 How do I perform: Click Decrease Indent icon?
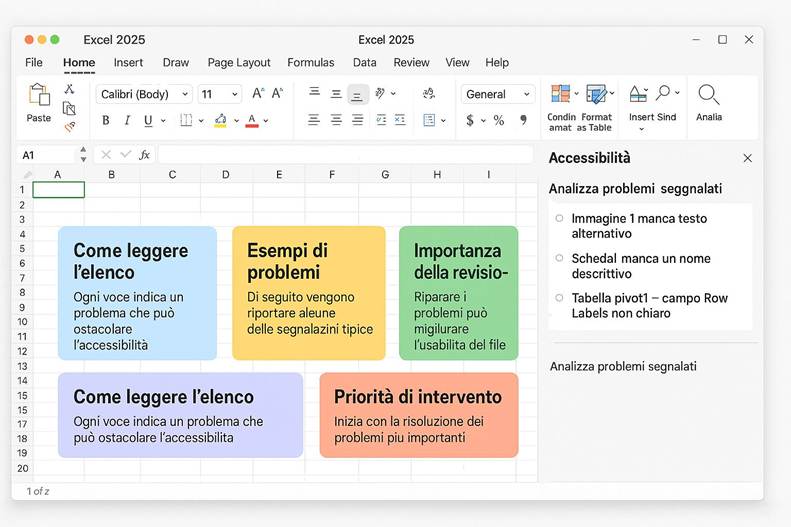381,120
